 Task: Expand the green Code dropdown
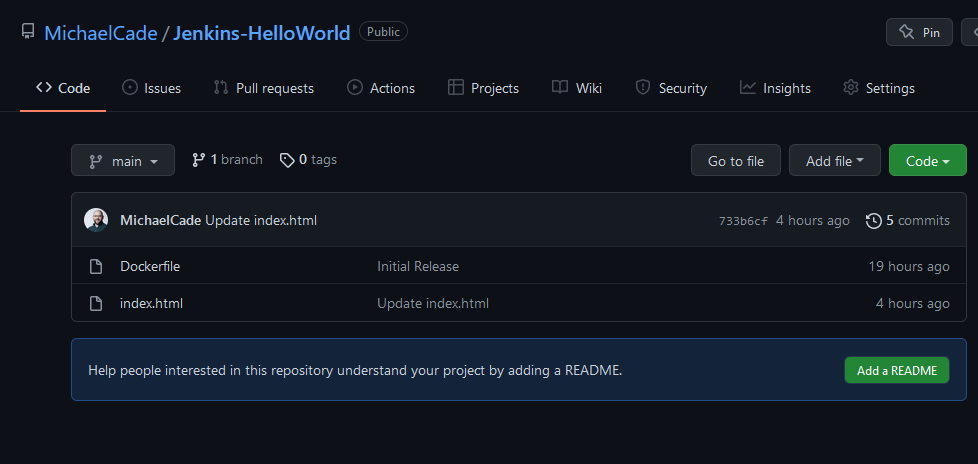(x=927, y=160)
